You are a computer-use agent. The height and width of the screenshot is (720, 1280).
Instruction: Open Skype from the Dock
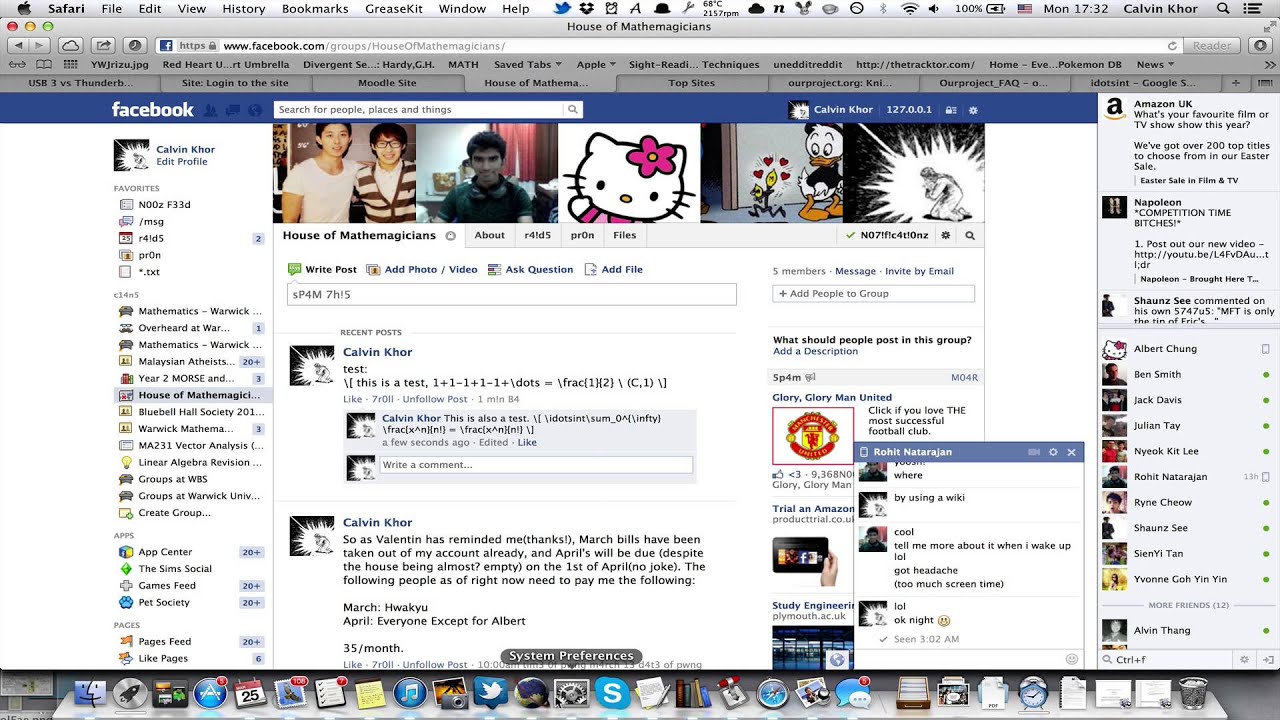(x=612, y=693)
